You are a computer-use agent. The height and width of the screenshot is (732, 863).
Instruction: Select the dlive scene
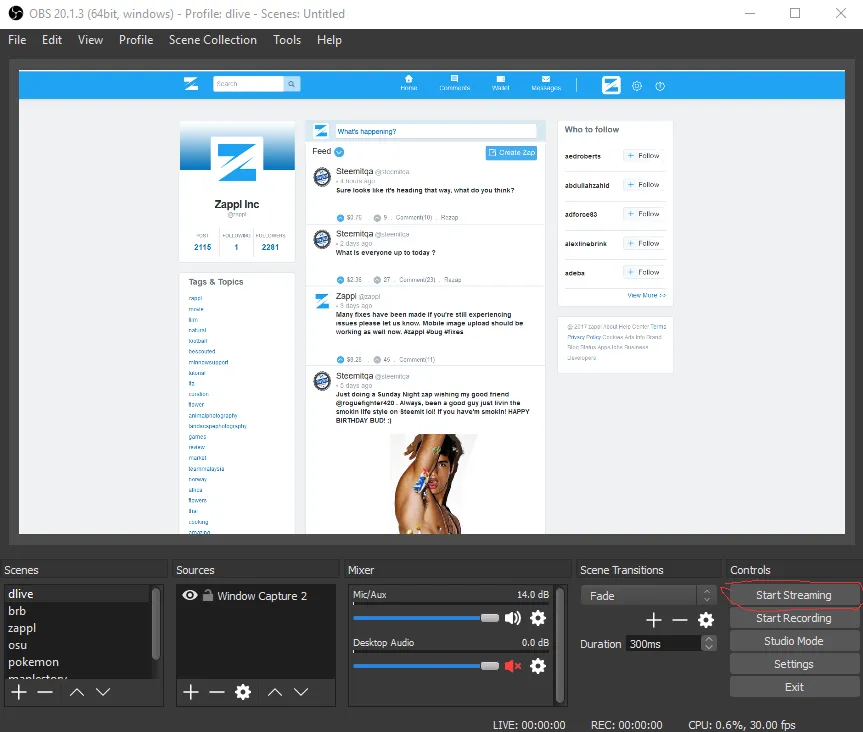pos(77,594)
